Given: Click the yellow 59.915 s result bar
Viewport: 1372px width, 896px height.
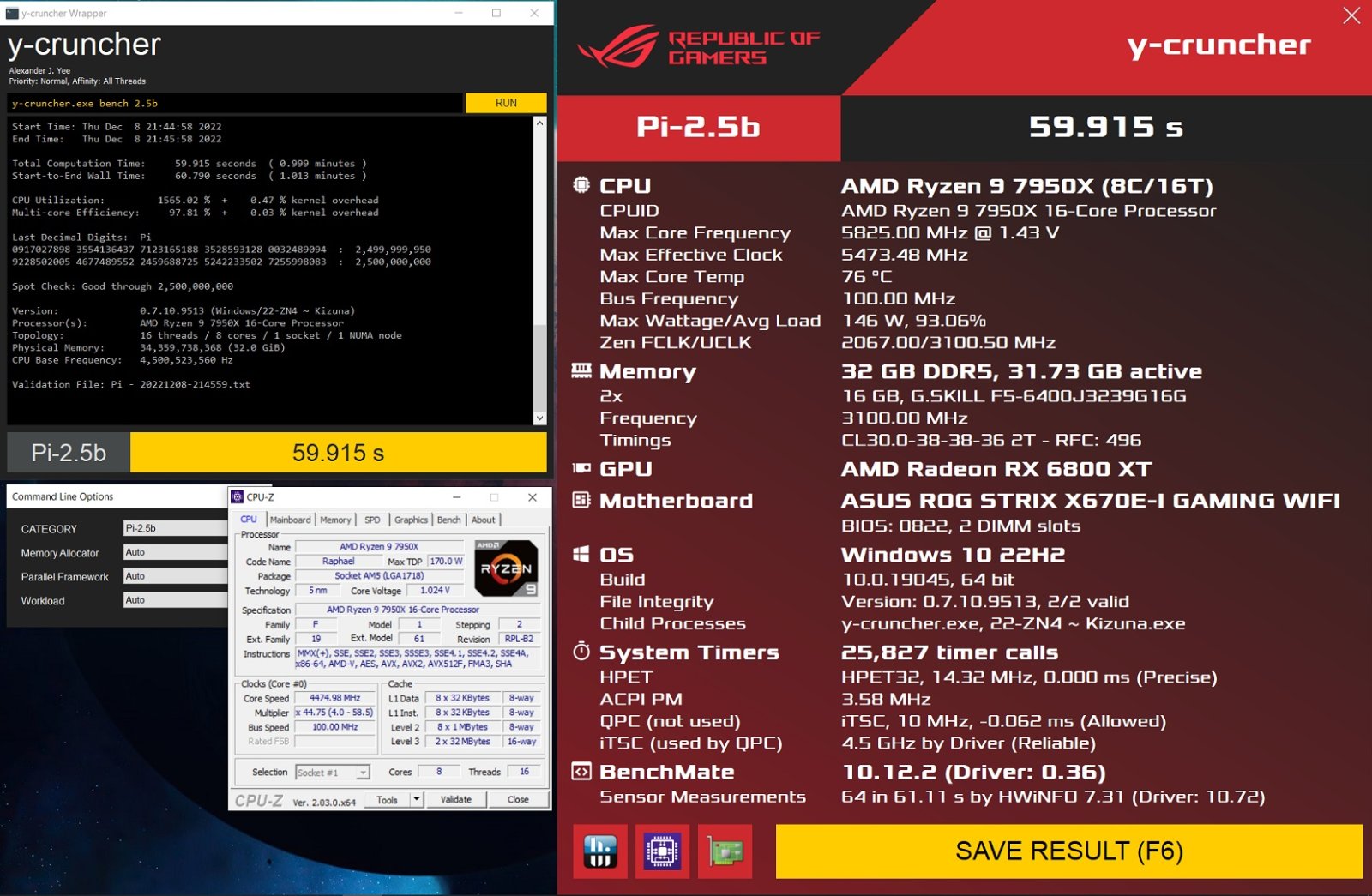Looking at the screenshot, I should 338,453.
